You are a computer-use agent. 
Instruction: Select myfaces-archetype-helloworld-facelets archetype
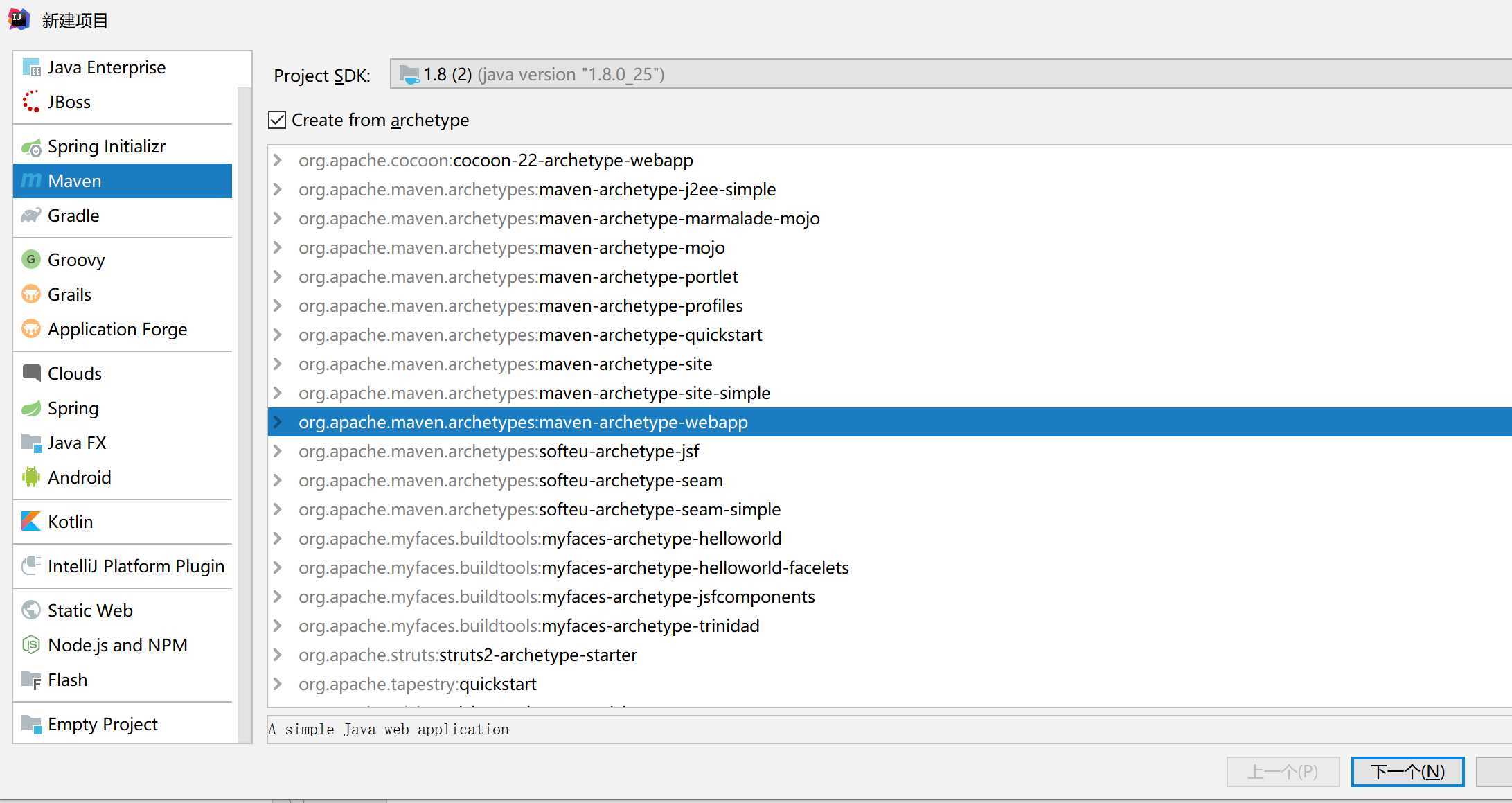889,567
